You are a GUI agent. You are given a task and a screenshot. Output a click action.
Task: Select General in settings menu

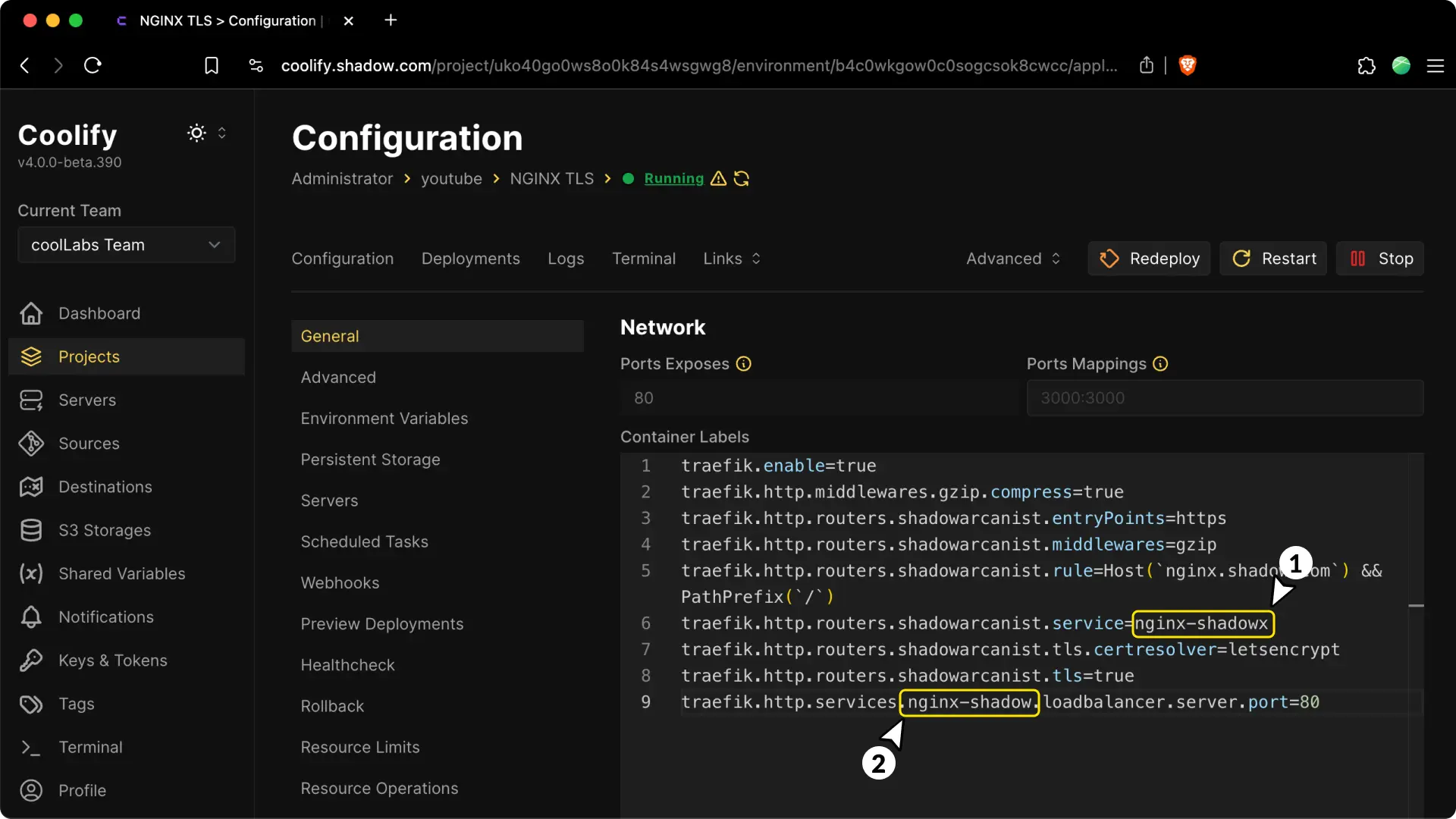(438, 336)
